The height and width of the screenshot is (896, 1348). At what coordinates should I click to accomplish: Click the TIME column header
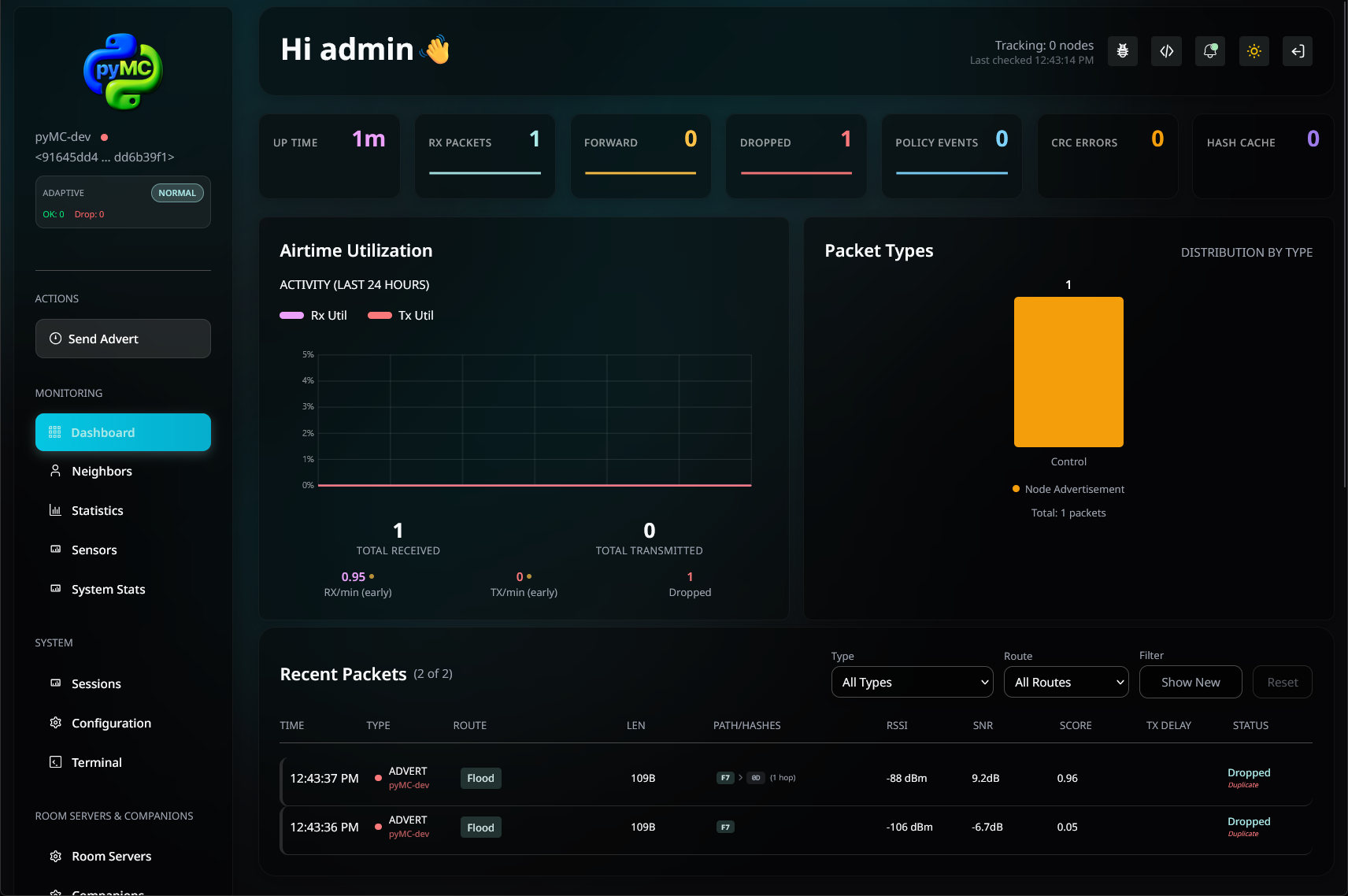[292, 725]
